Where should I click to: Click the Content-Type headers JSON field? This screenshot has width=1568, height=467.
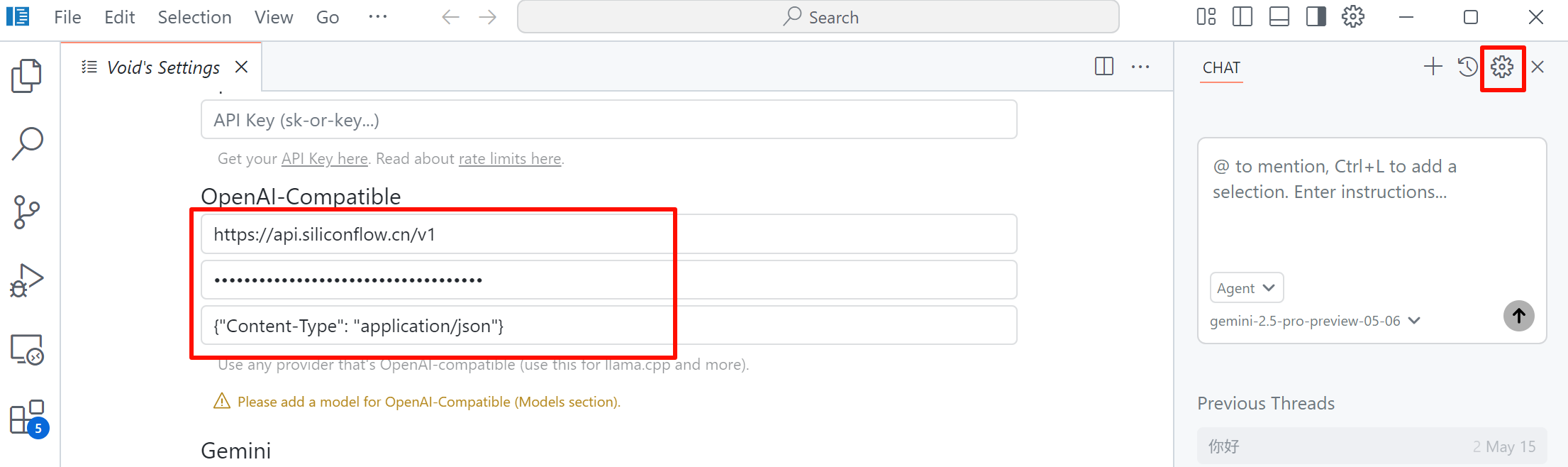pyautogui.click(x=609, y=325)
